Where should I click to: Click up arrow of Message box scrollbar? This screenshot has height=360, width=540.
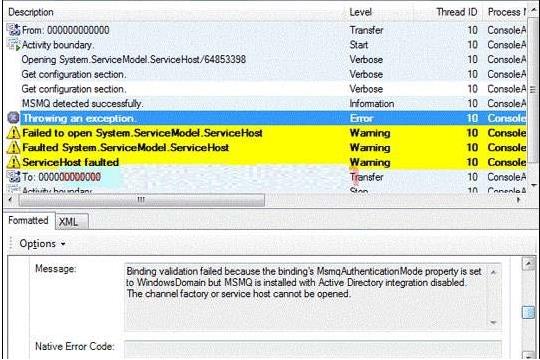click(x=493, y=272)
